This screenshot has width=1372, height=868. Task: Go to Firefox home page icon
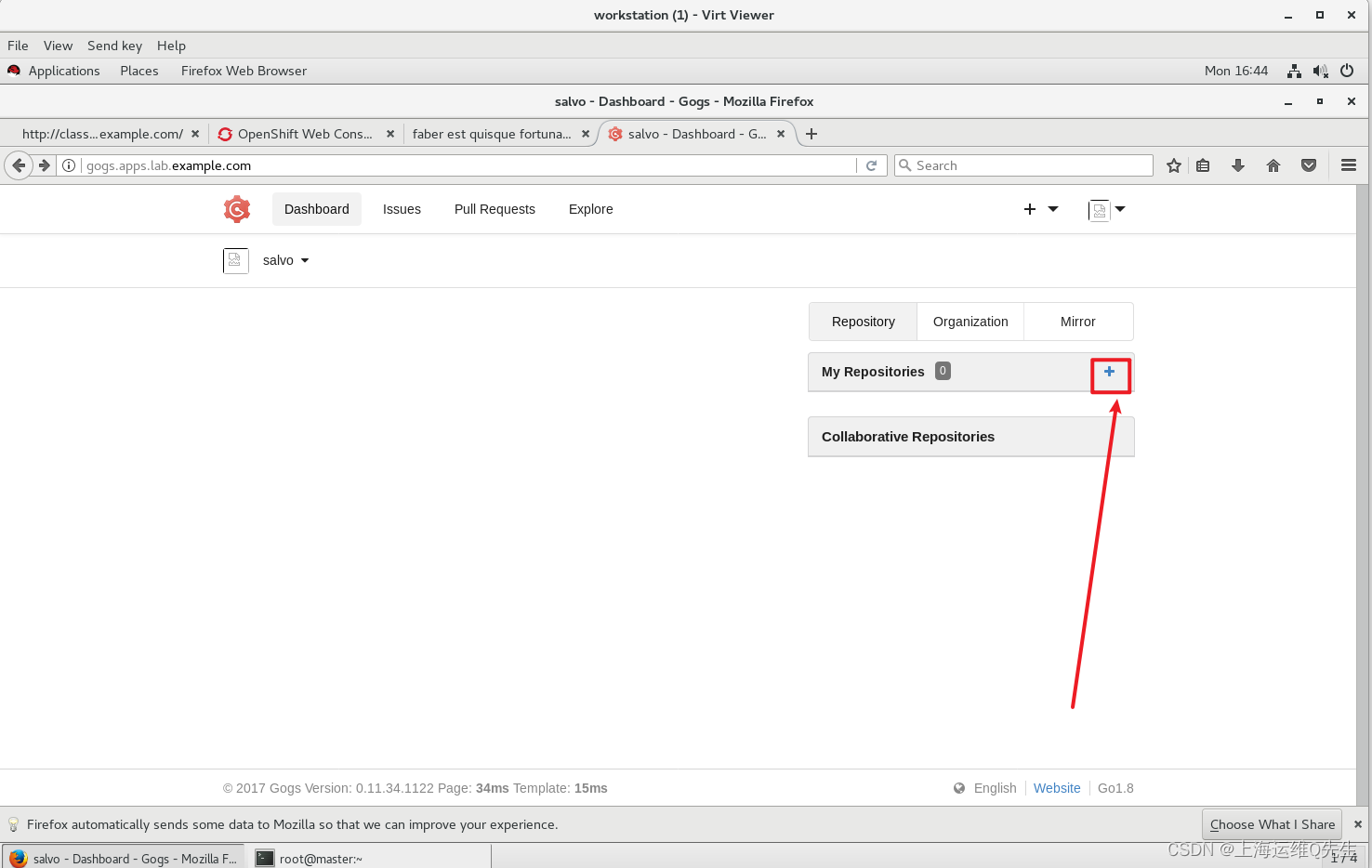pos(1273,165)
